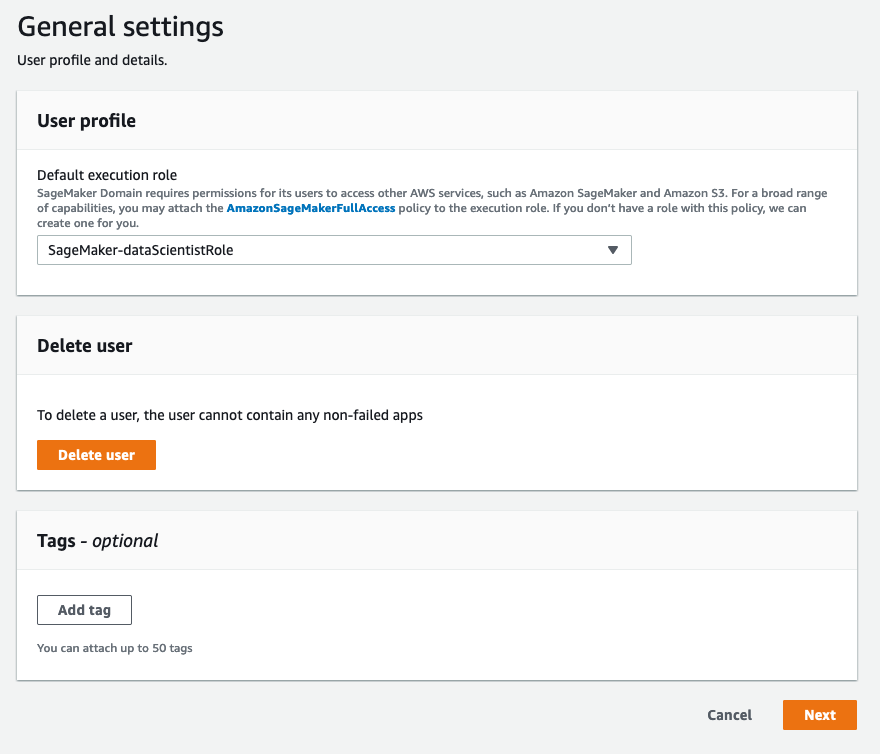Click the 'You can attach up to 50 tags' note
The height and width of the screenshot is (754, 880).
click(x=114, y=648)
